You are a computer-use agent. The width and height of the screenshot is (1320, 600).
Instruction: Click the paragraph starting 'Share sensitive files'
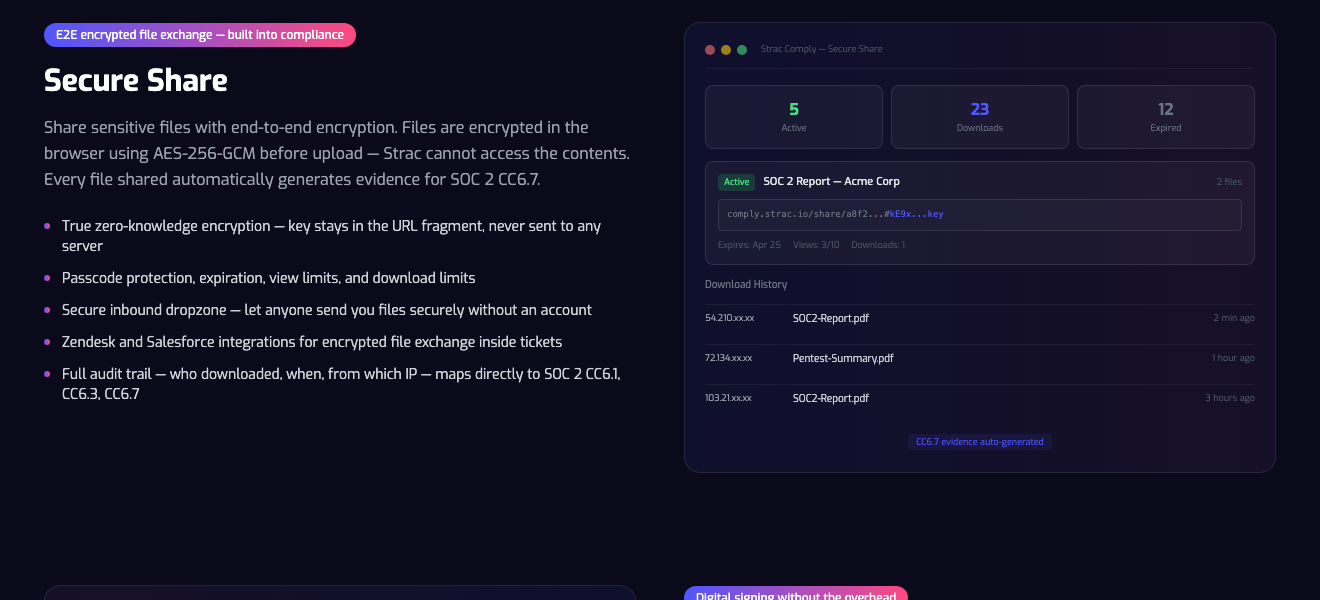click(337, 154)
